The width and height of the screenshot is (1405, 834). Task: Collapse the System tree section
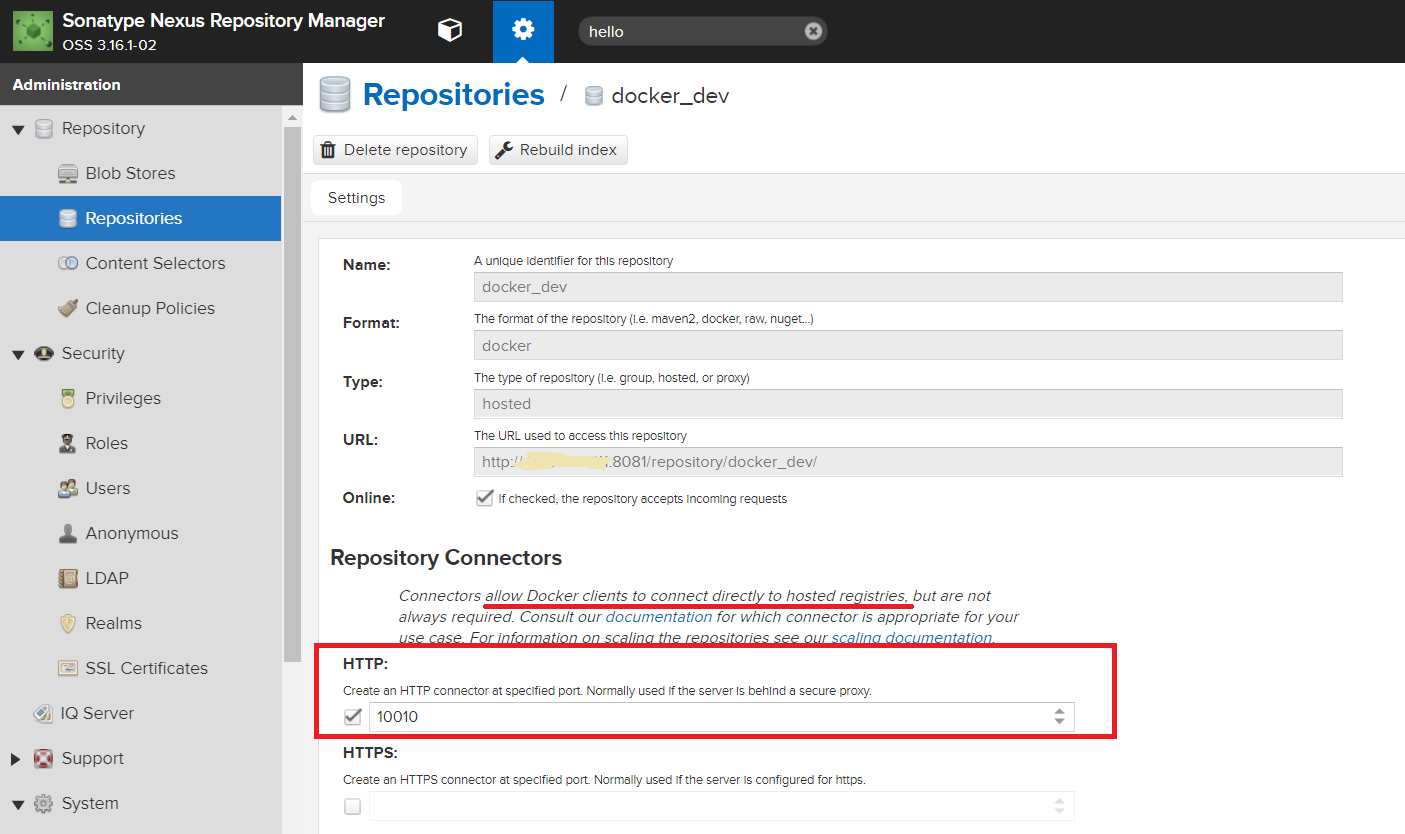tap(18, 804)
